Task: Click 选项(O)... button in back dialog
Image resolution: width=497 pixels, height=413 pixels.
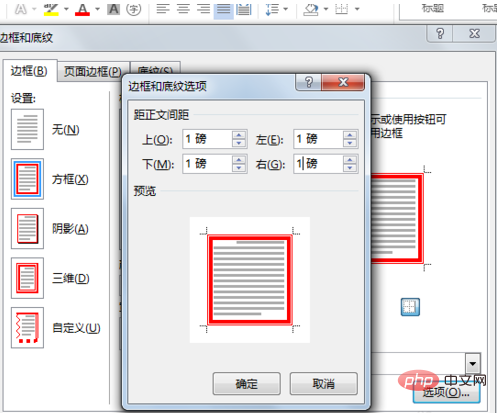Action: [x=446, y=393]
